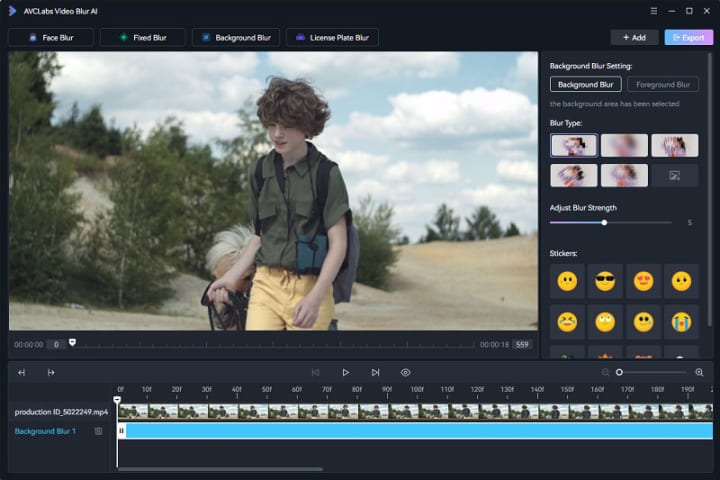
Task: Add the heart-eyes emoji sticker
Action: (x=643, y=282)
